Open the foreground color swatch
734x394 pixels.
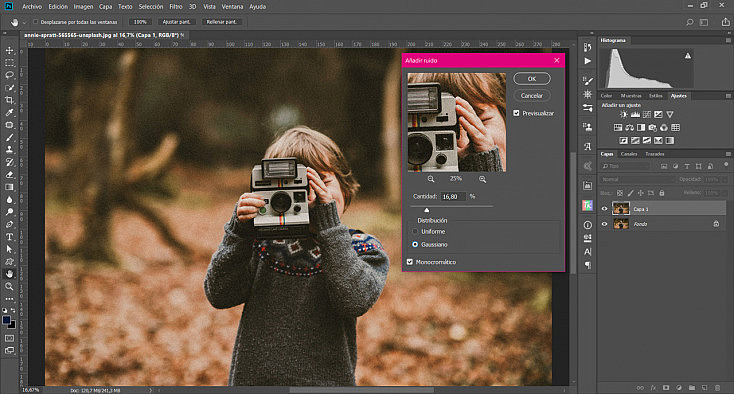click(7, 320)
